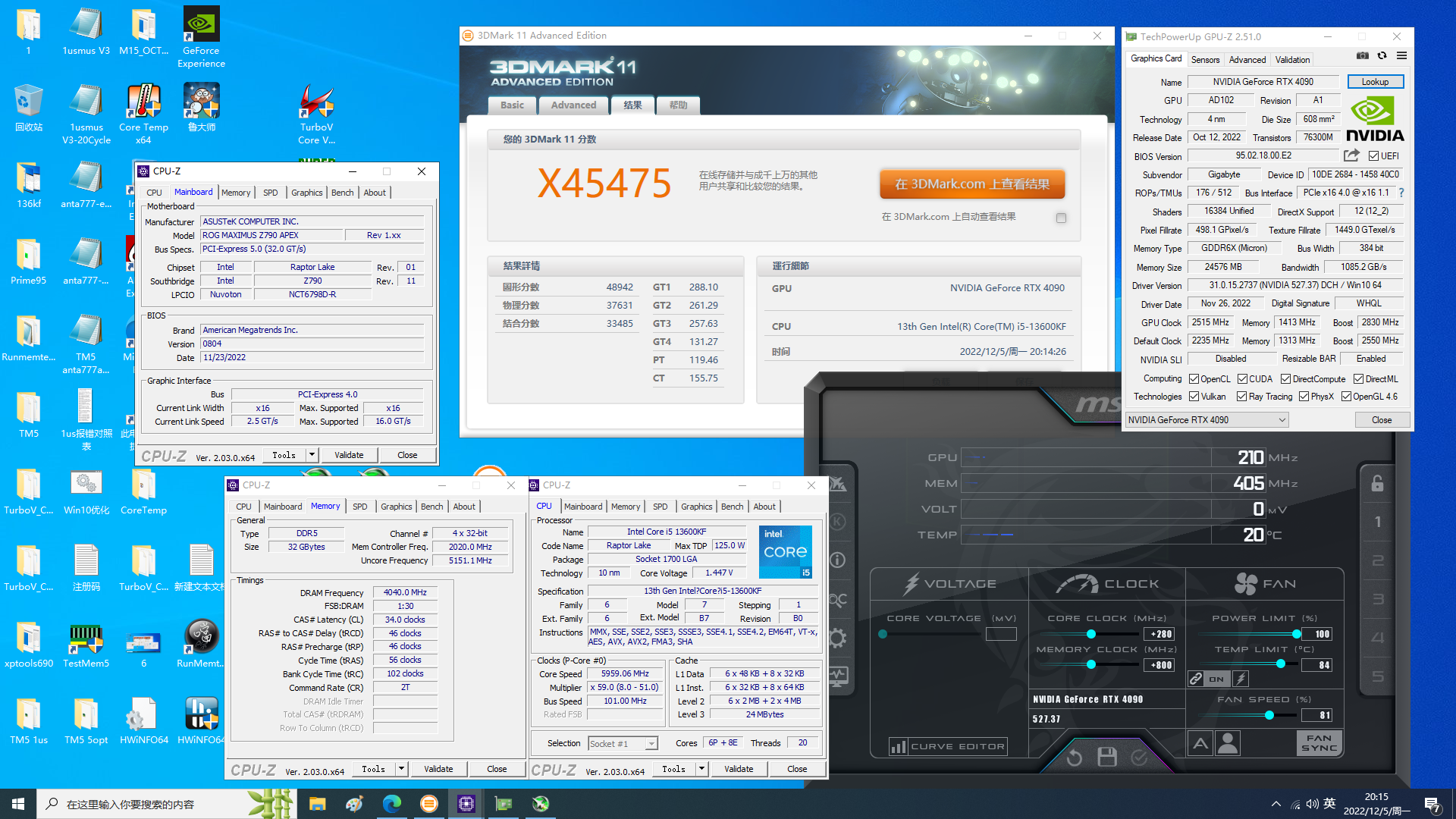Viewport: 1456px width, 819px height.
Task: Switch to Sensors tab in GPU-Z
Action: pos(1205,60)
